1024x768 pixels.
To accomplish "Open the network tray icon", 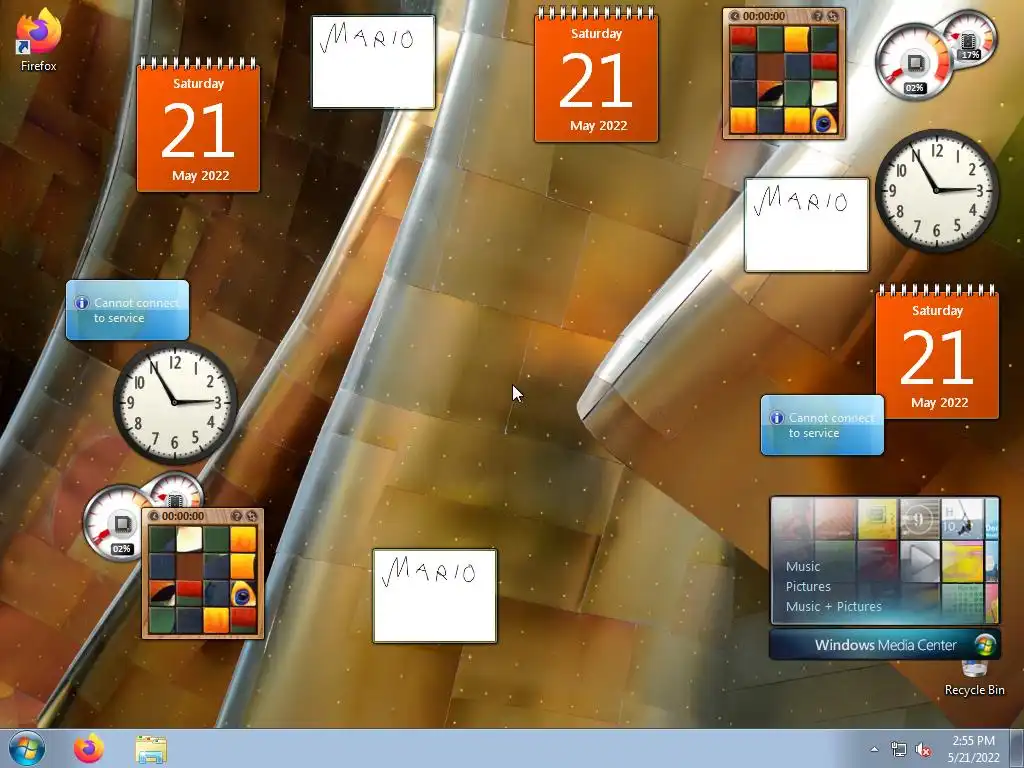I will [899, 750].
